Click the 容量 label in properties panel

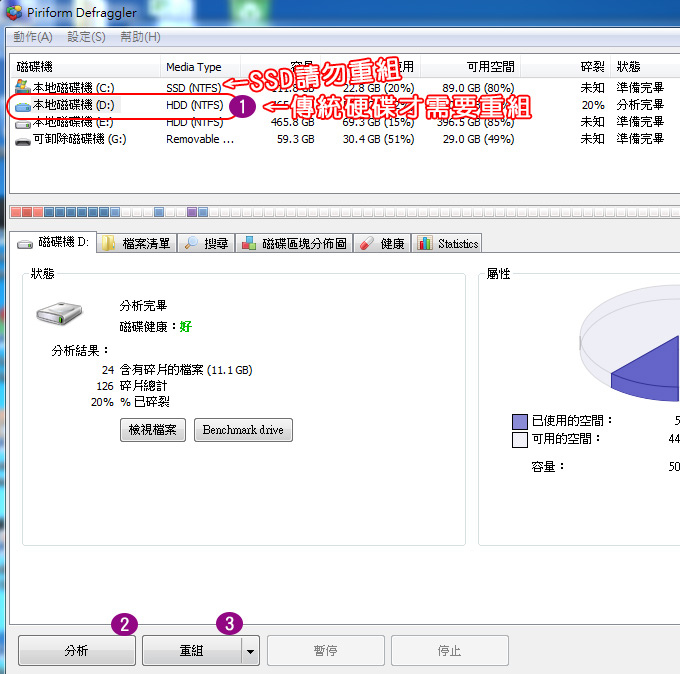click(548, 467)
